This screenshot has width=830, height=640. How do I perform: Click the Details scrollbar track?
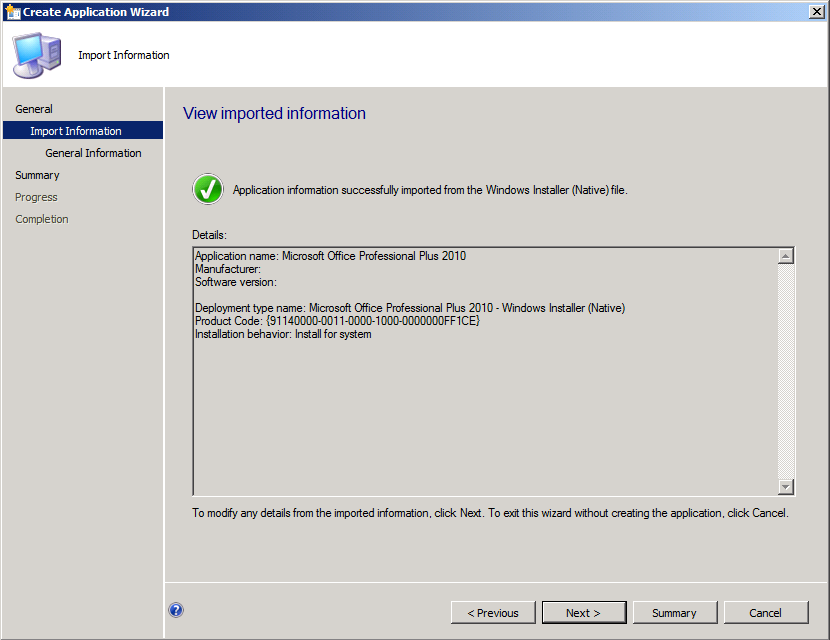tap(786, 371)
